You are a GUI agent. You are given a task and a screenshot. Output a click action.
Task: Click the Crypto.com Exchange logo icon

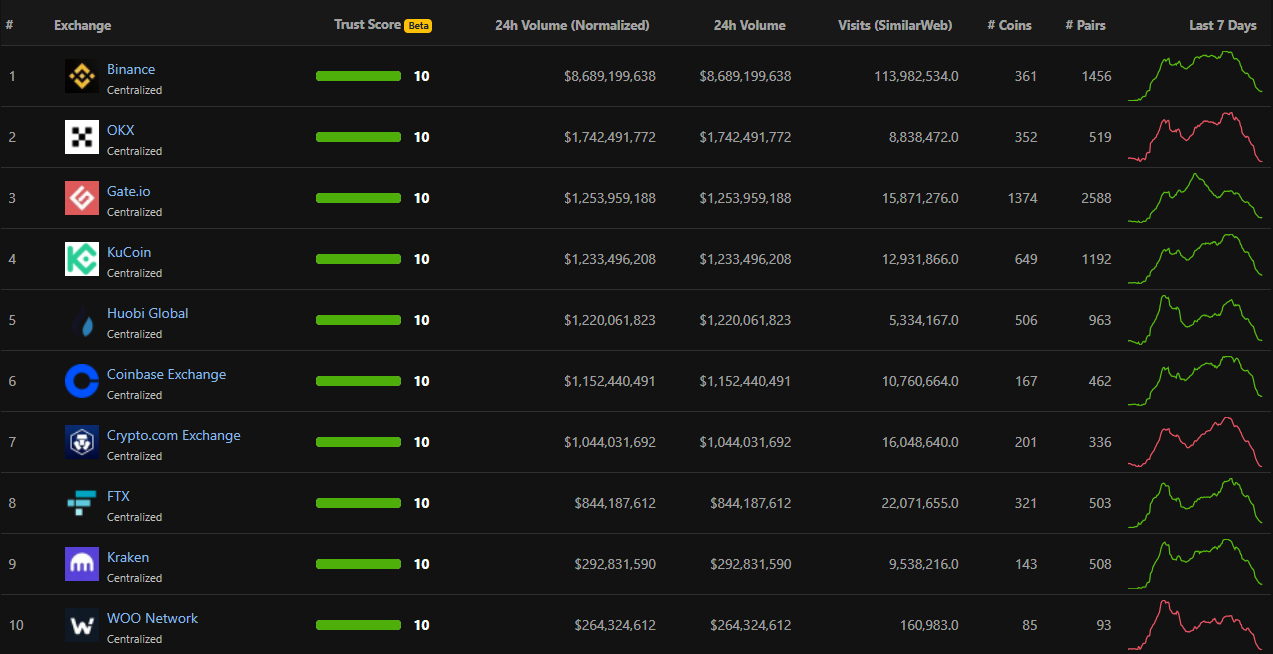coord(82,442)
